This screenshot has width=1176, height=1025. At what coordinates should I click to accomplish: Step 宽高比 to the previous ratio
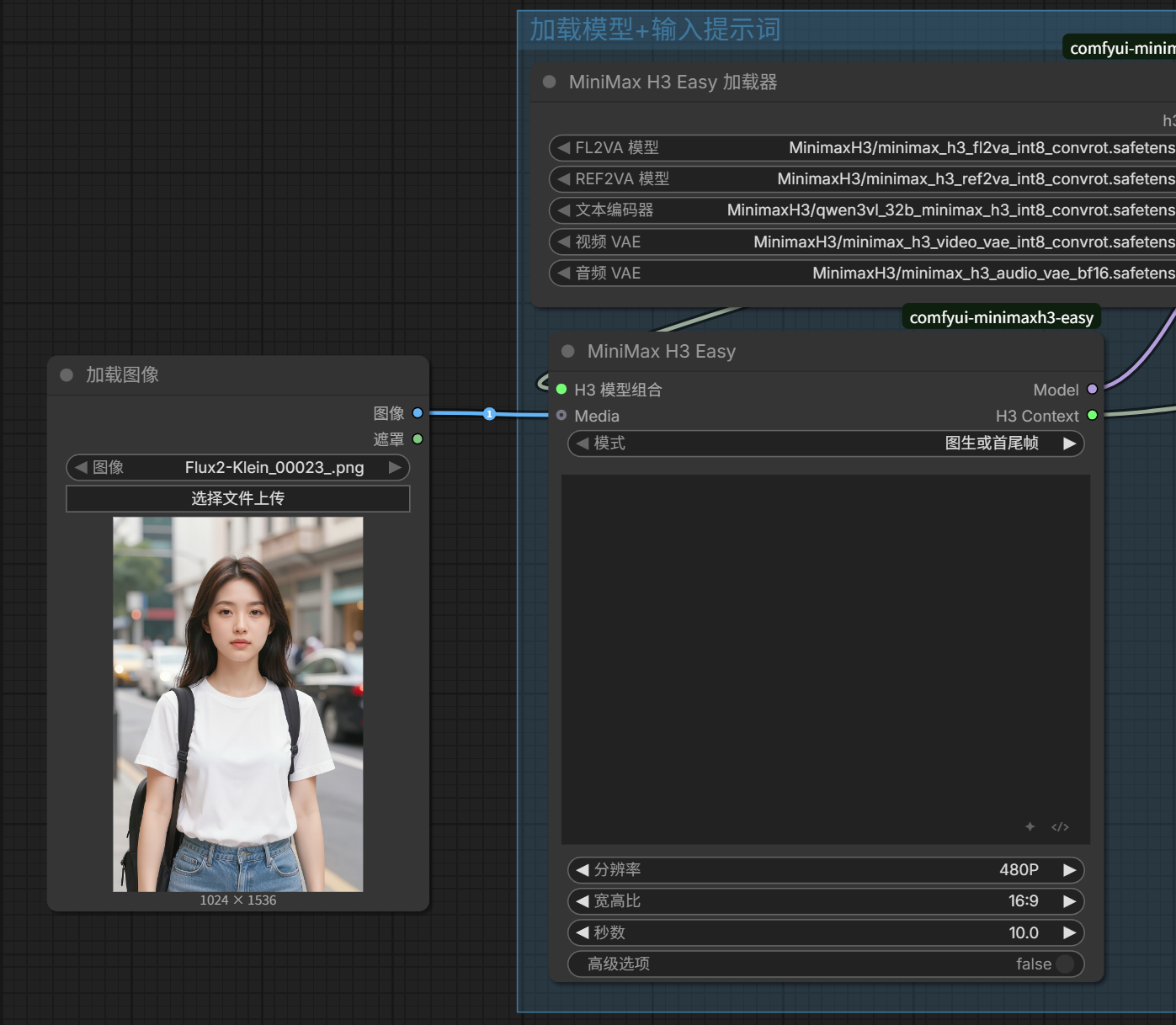coord(583,900)
